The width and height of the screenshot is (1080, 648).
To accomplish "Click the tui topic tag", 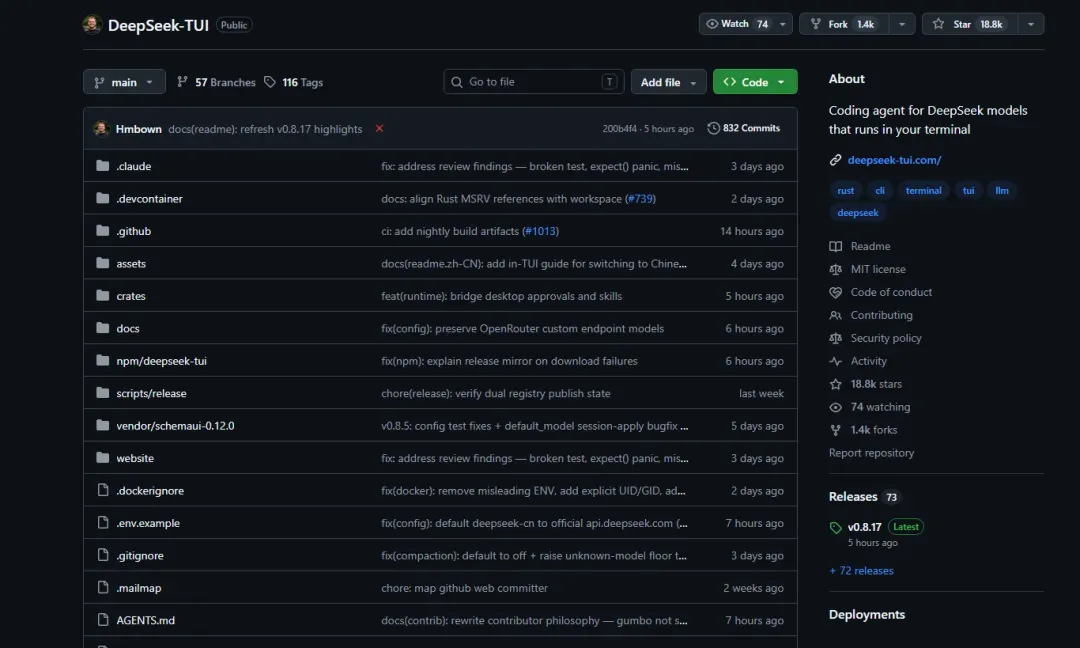I will pos(968,191).
